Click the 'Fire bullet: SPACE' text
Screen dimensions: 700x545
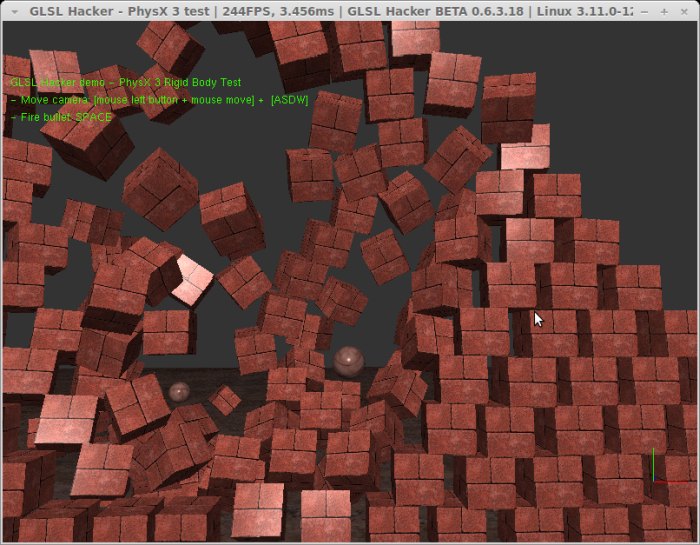pyautogui.click(x=61, y=117)
